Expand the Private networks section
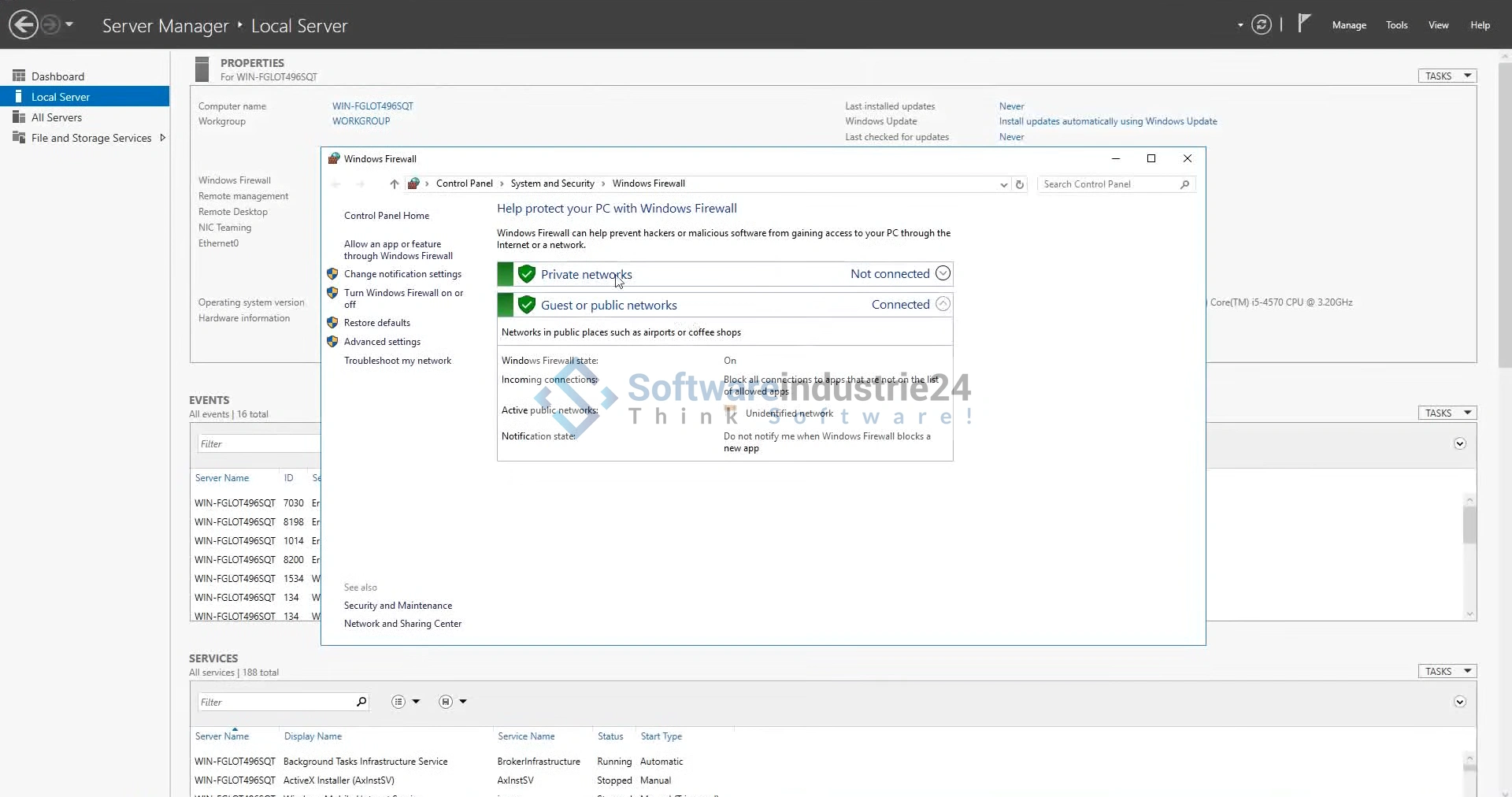1512x797 pixels. (943, 273)
